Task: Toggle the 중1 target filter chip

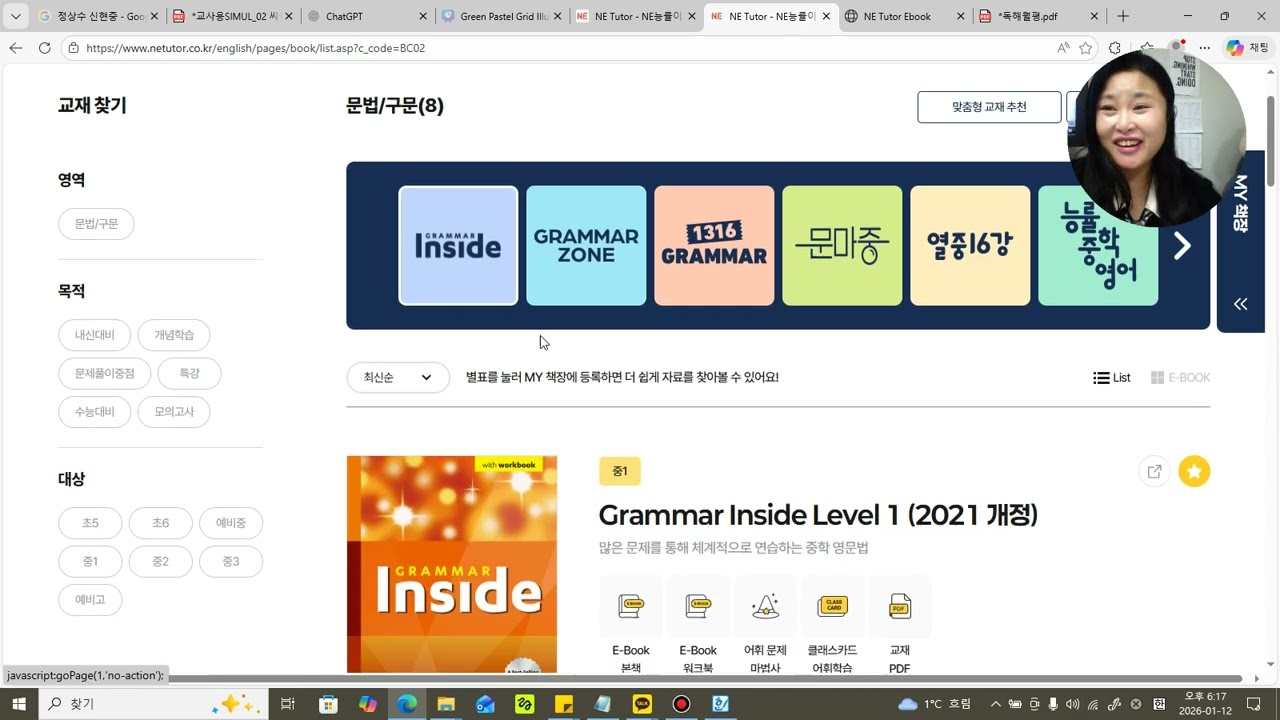Action: click(x=91, y=562)
